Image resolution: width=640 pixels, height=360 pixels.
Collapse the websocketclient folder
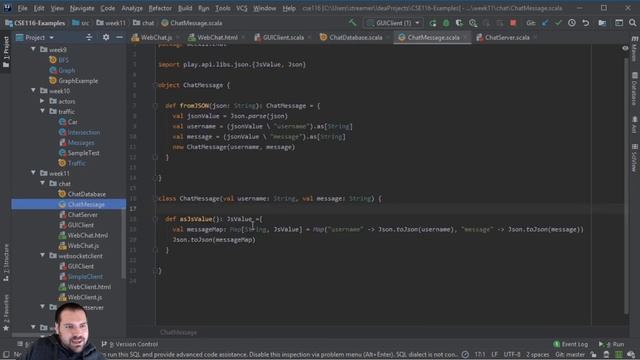(42, 256)
